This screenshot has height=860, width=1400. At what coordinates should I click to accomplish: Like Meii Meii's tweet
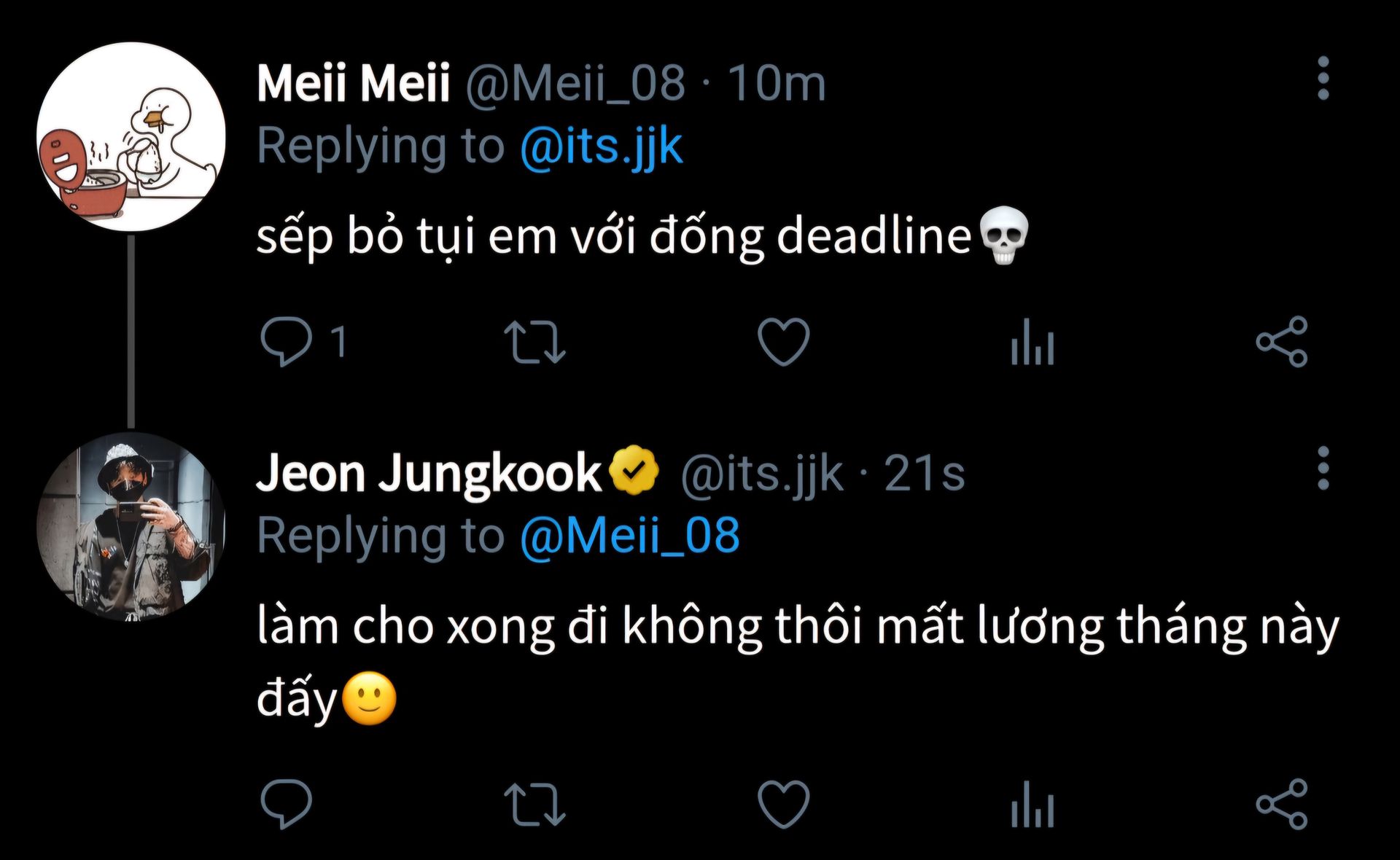pyautogui.click(x=783, y=341)
